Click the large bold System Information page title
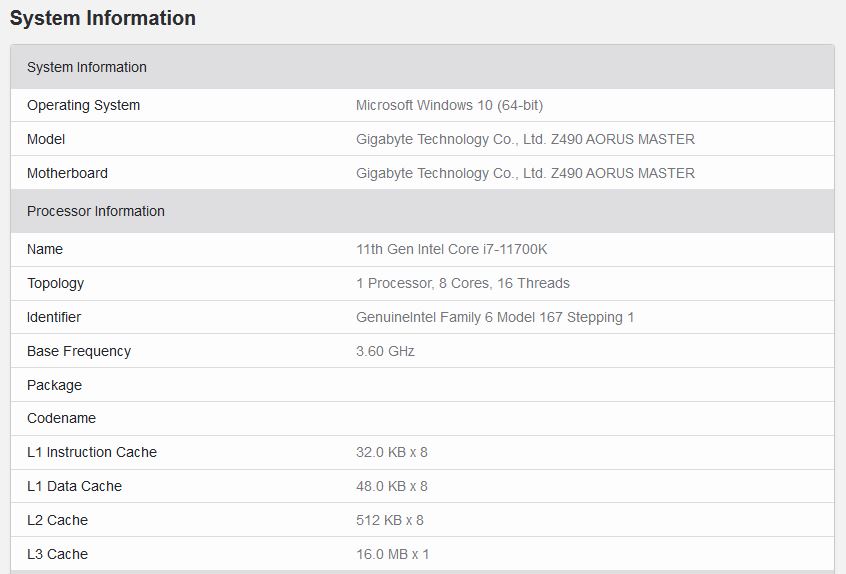Image resolution: width=846 pixels, height=574 pixels. click(103, 18)
